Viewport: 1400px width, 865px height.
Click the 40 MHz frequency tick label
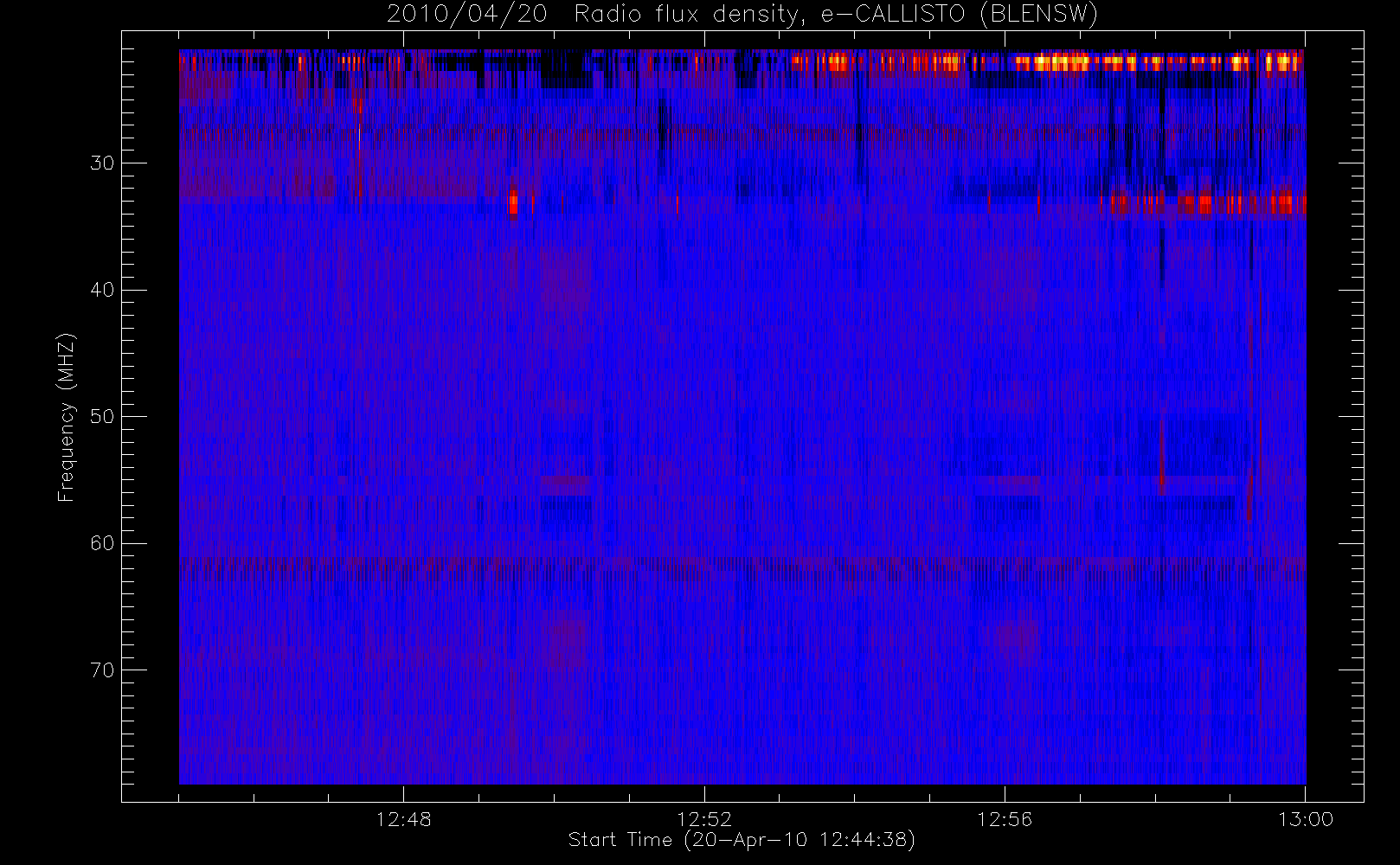coord(102,290)
